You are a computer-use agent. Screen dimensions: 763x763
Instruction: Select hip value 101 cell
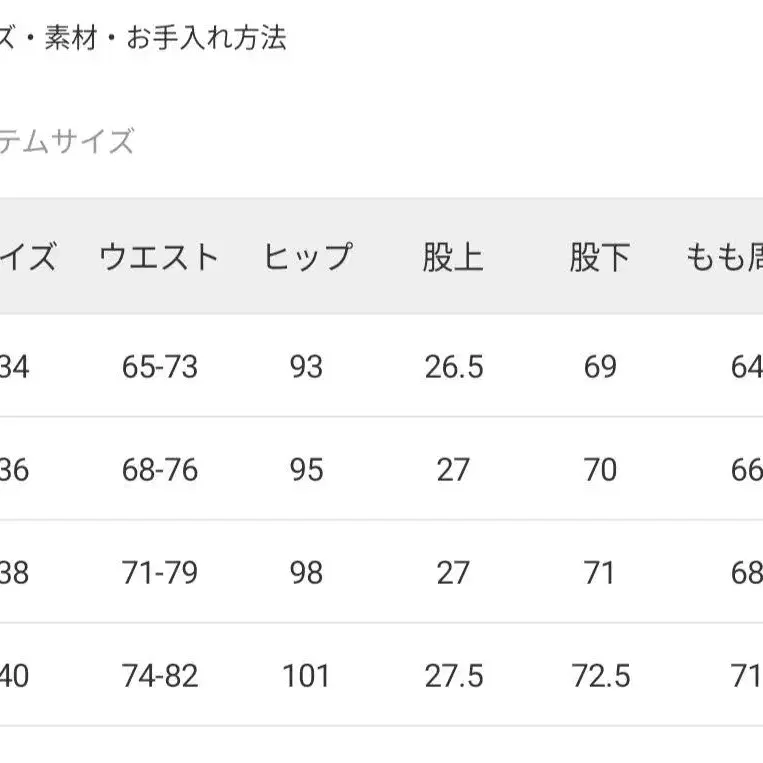point(306,676)
